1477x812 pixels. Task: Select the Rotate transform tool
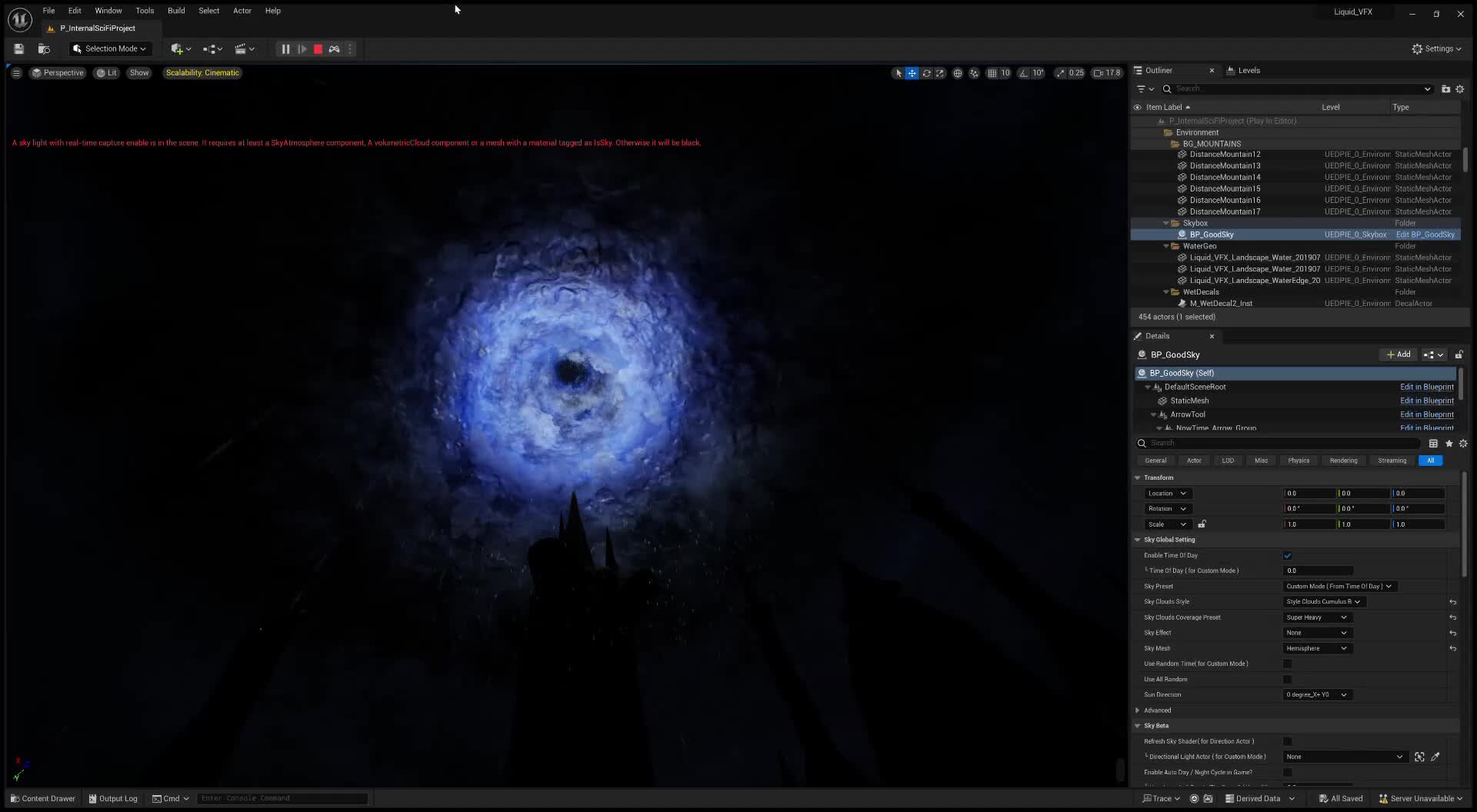point(927,73)
